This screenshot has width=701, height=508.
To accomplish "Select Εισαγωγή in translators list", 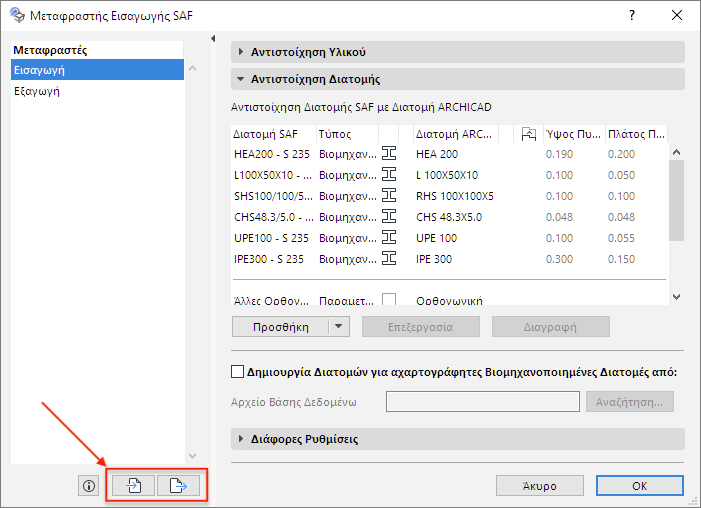I will point(97,70).
